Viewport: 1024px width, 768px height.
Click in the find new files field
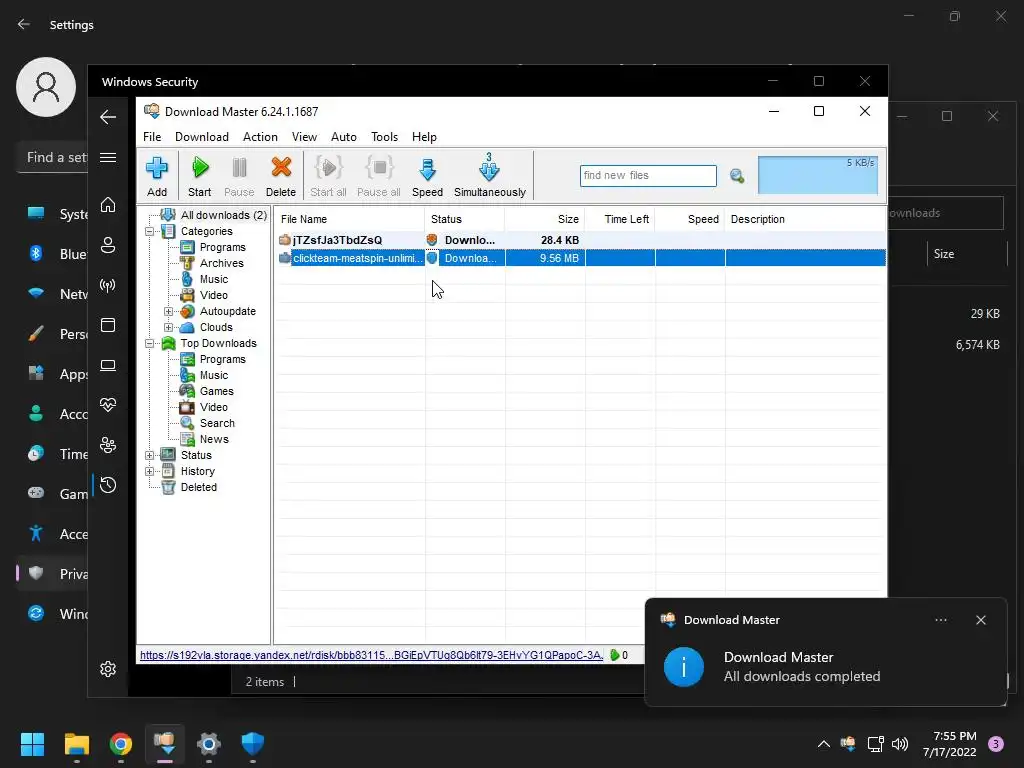pyautogui.click(x=648, y=176)
